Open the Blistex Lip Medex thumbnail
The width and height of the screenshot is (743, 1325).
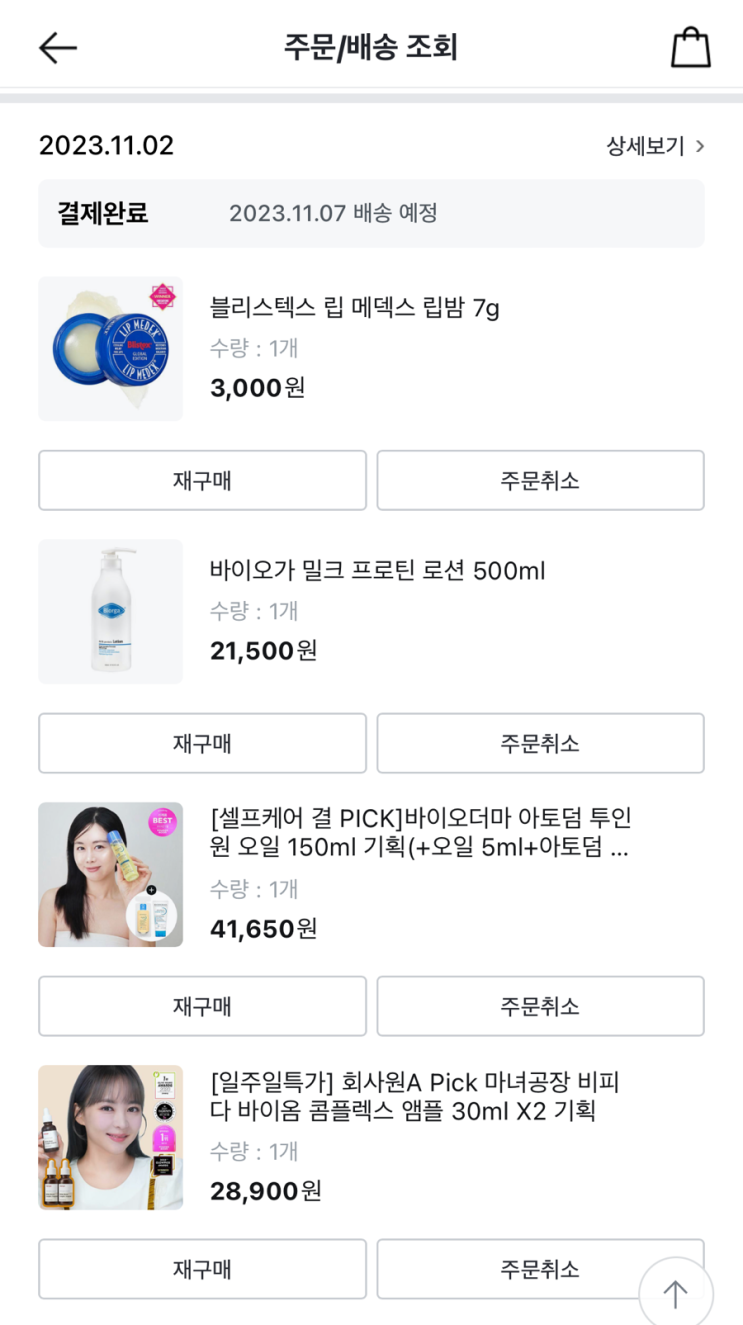(x=110, y=349)
